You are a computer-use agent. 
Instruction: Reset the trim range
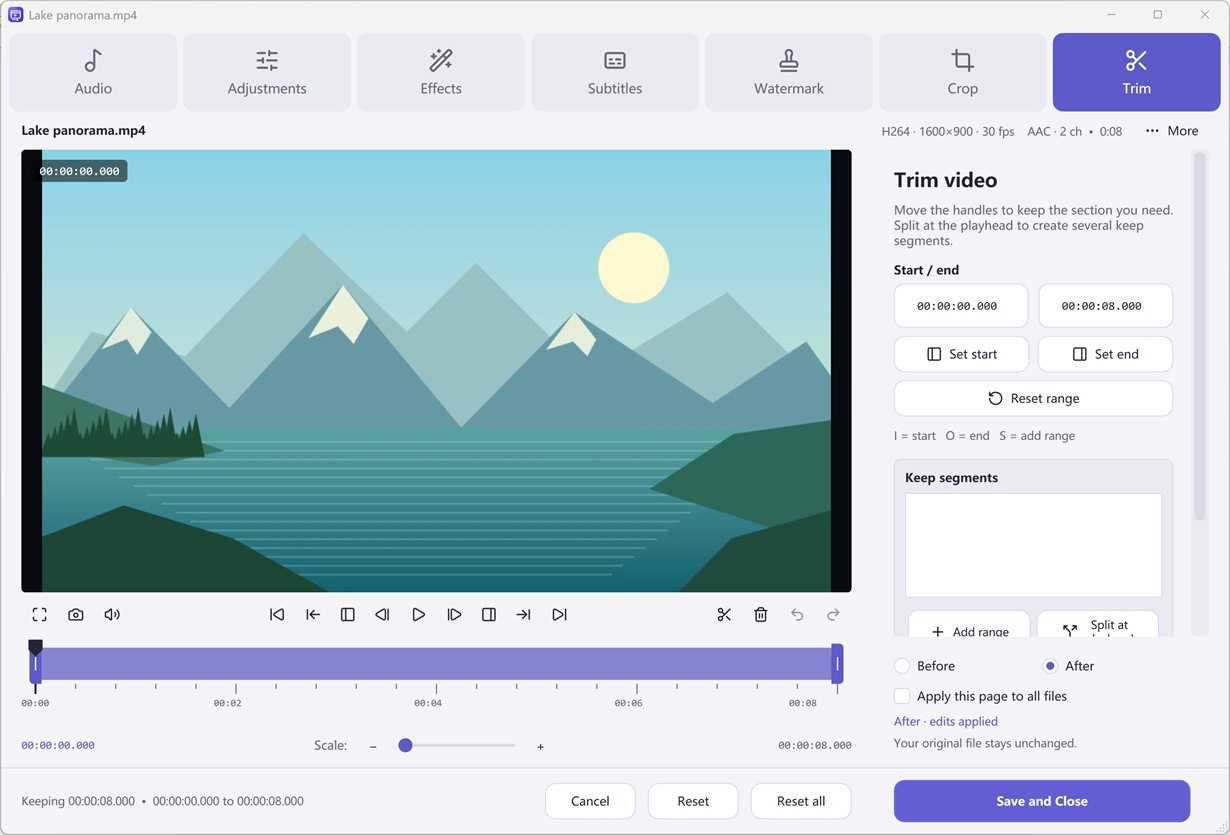point(1033,398)
